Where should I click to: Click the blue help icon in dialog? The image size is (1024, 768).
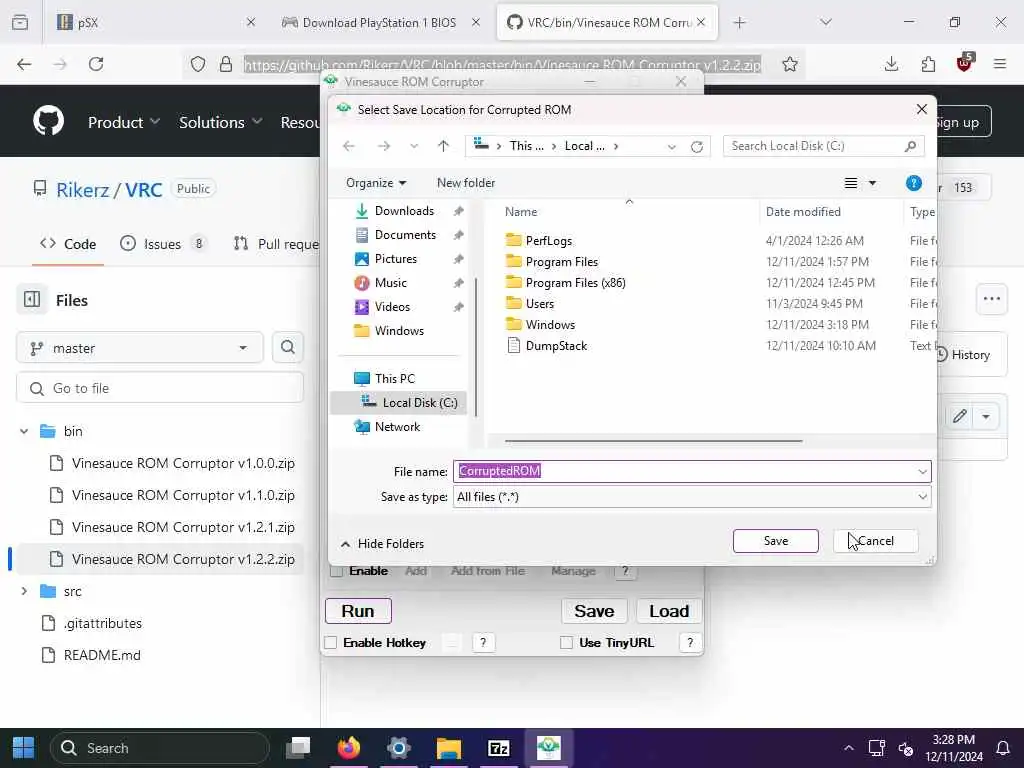coord(913,183)
